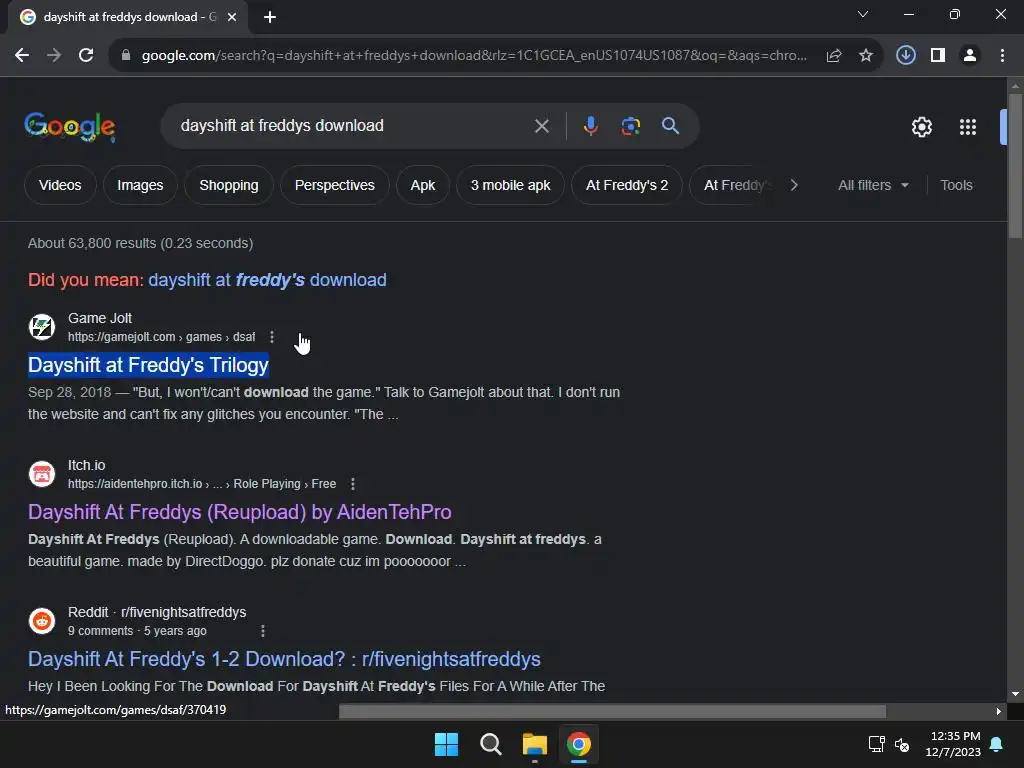Close the dayshift at freddys download tab

pos(232,17)
